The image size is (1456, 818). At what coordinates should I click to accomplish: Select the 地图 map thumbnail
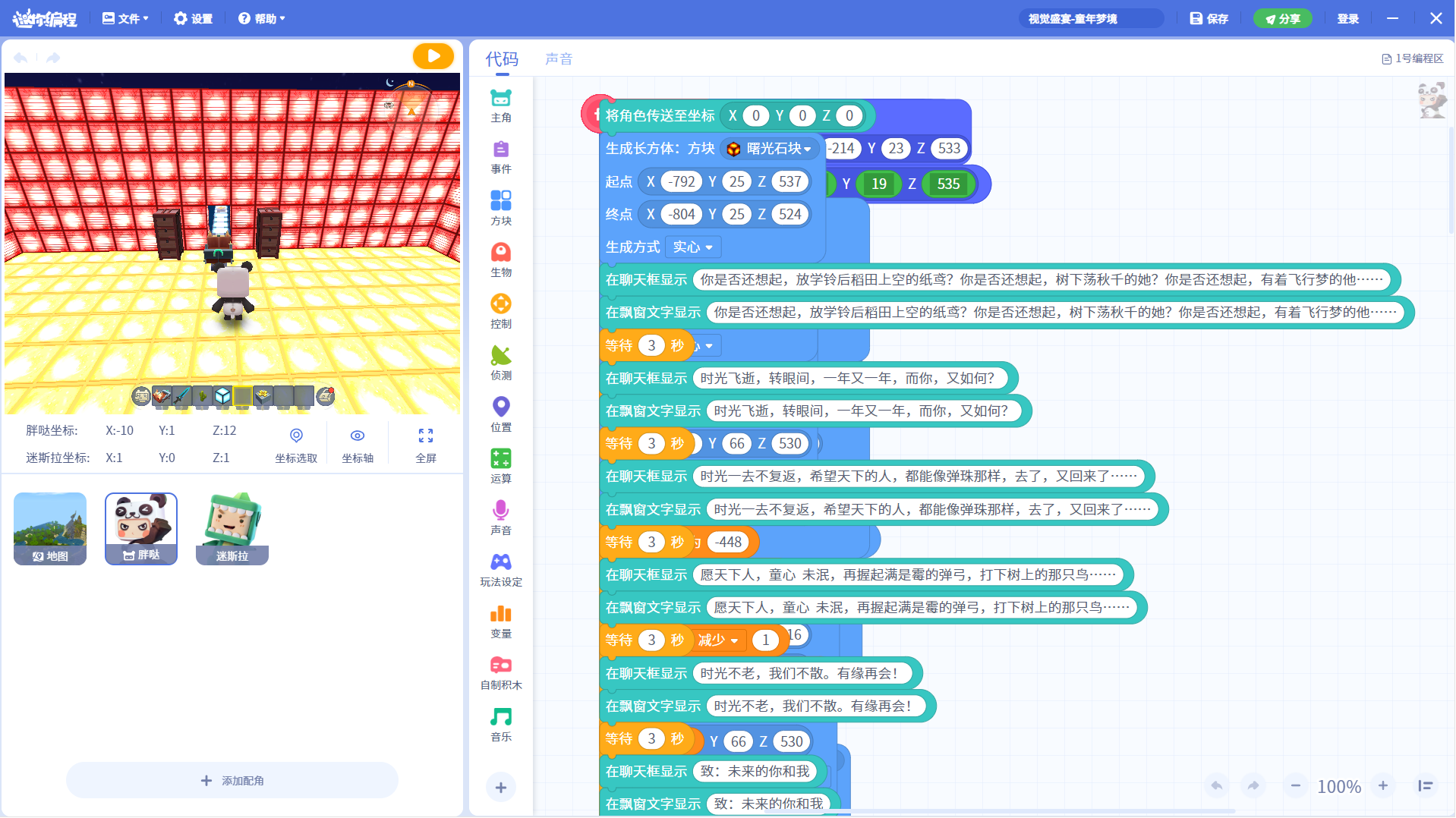point(50,529)
